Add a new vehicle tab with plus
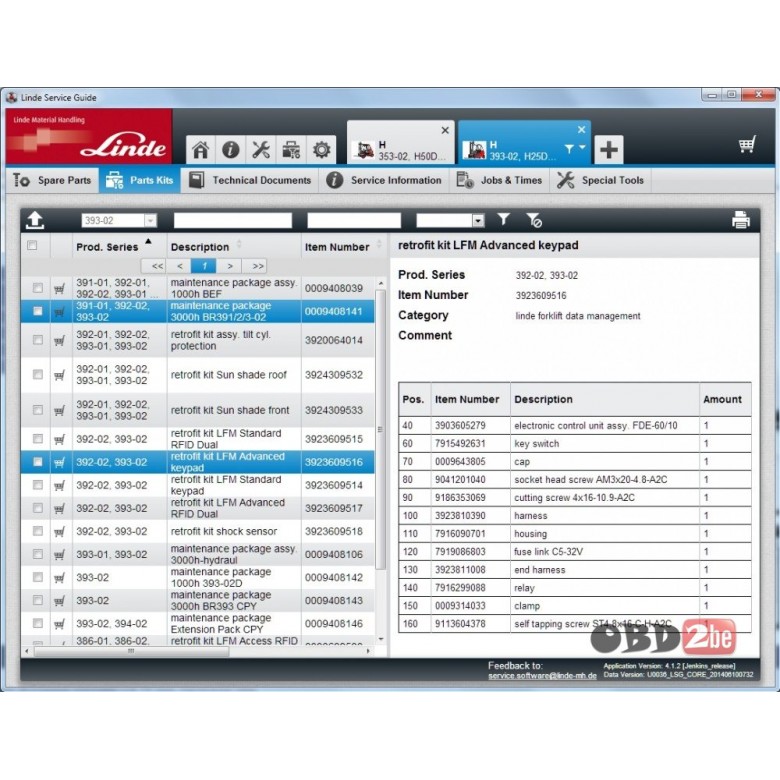The width and height of the screenshot is (780, 780). [x=609, y=149]
